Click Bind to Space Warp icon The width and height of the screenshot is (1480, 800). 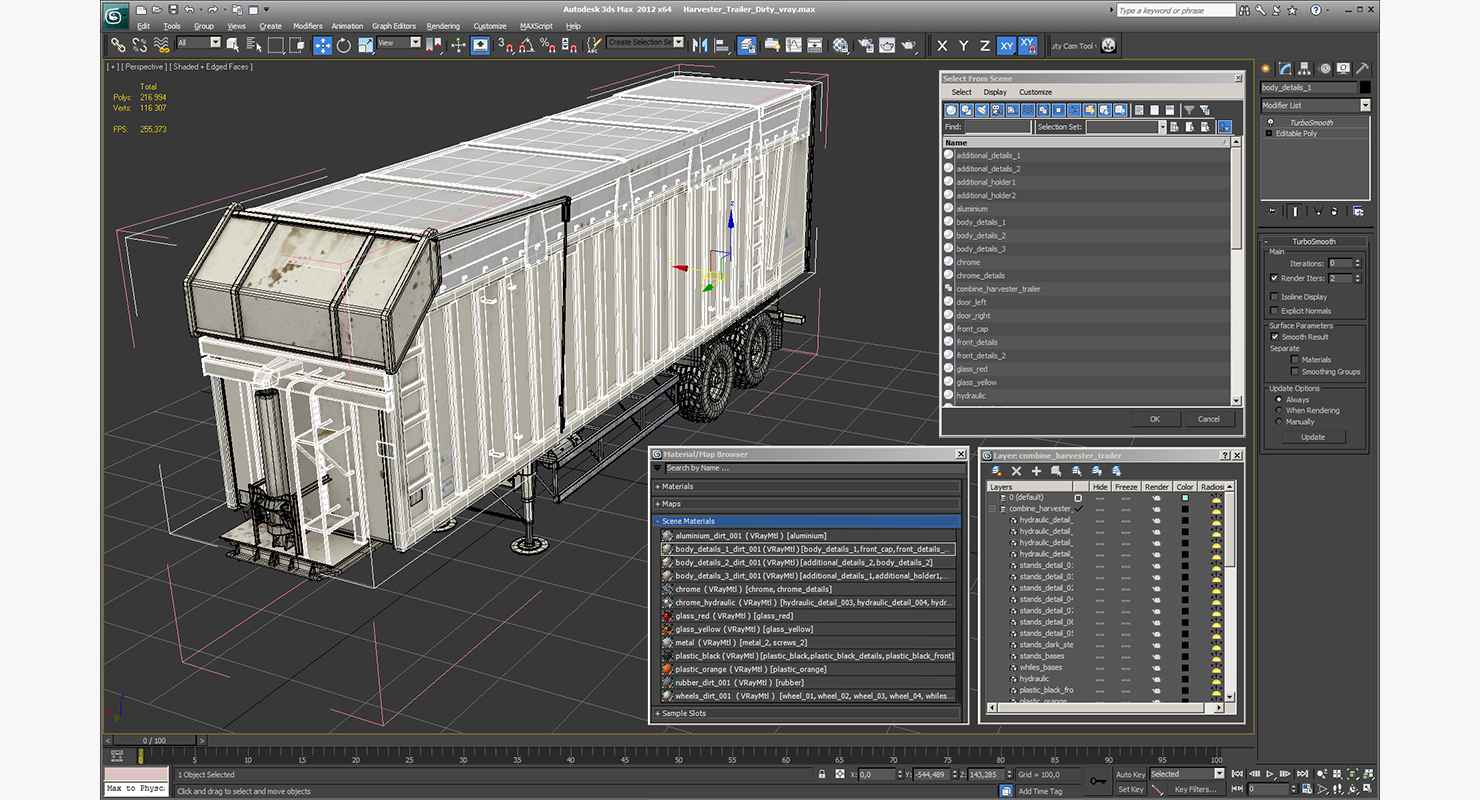pos(161,45)
